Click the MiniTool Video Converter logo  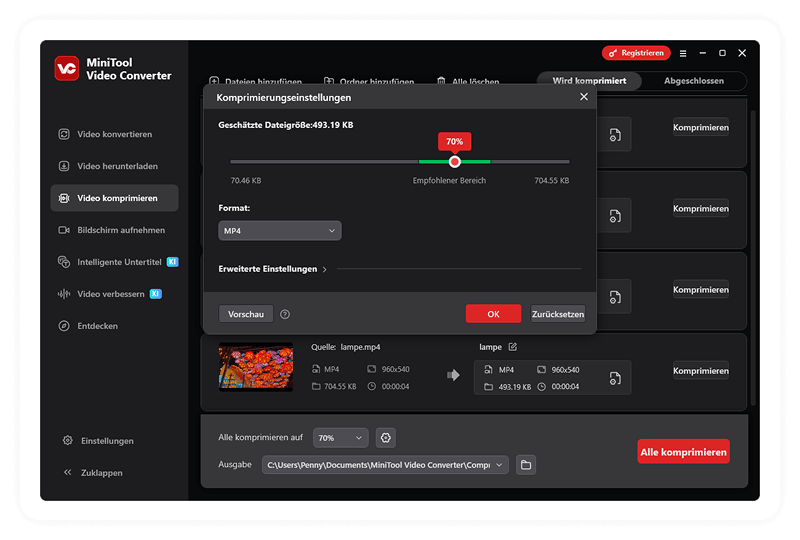tap(67, 68)
